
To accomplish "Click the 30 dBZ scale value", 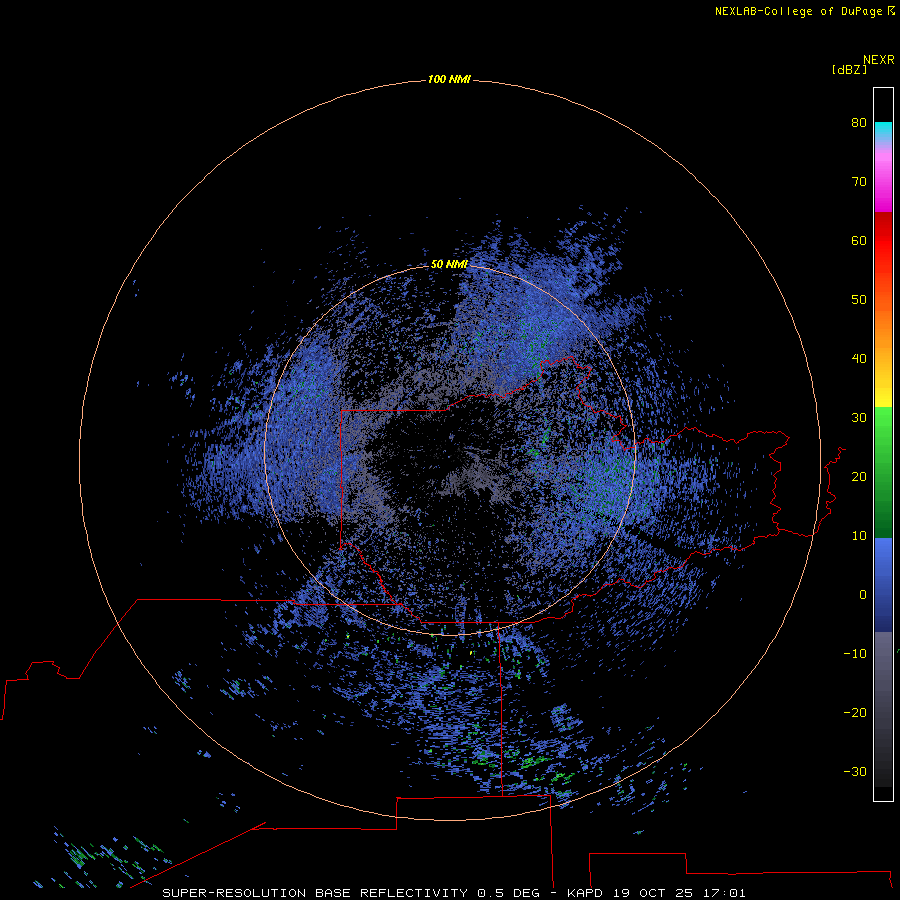I will 859,417.
